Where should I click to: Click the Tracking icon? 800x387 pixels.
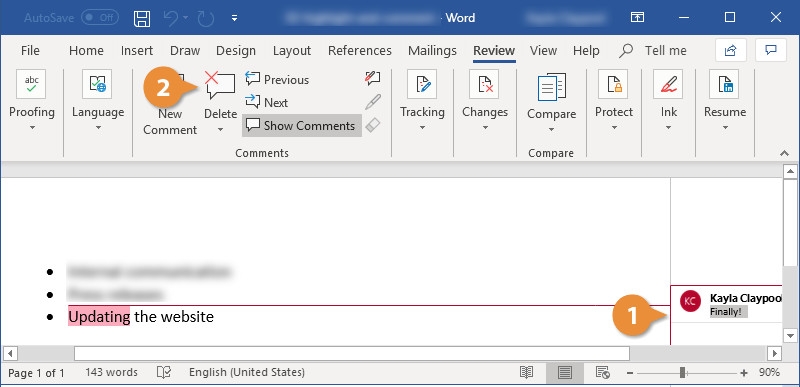point(422,84)
